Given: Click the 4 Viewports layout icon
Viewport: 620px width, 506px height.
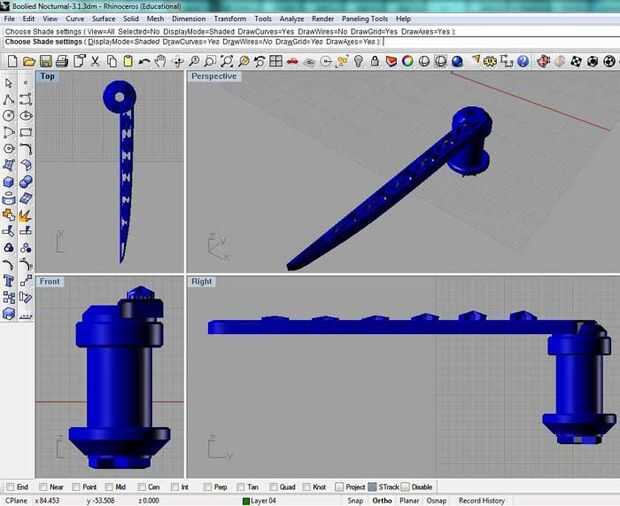Looking at the screenshot, I should tap(276, 61).
